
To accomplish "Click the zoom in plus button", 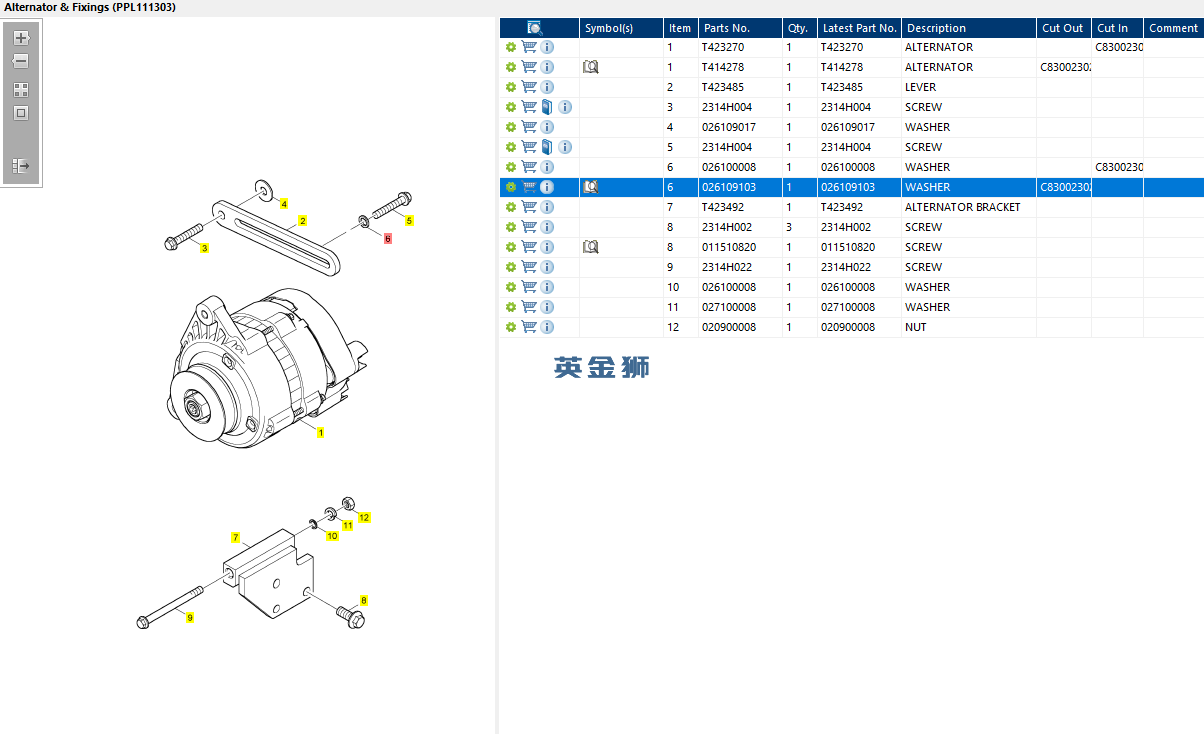I will pos(21,38).
